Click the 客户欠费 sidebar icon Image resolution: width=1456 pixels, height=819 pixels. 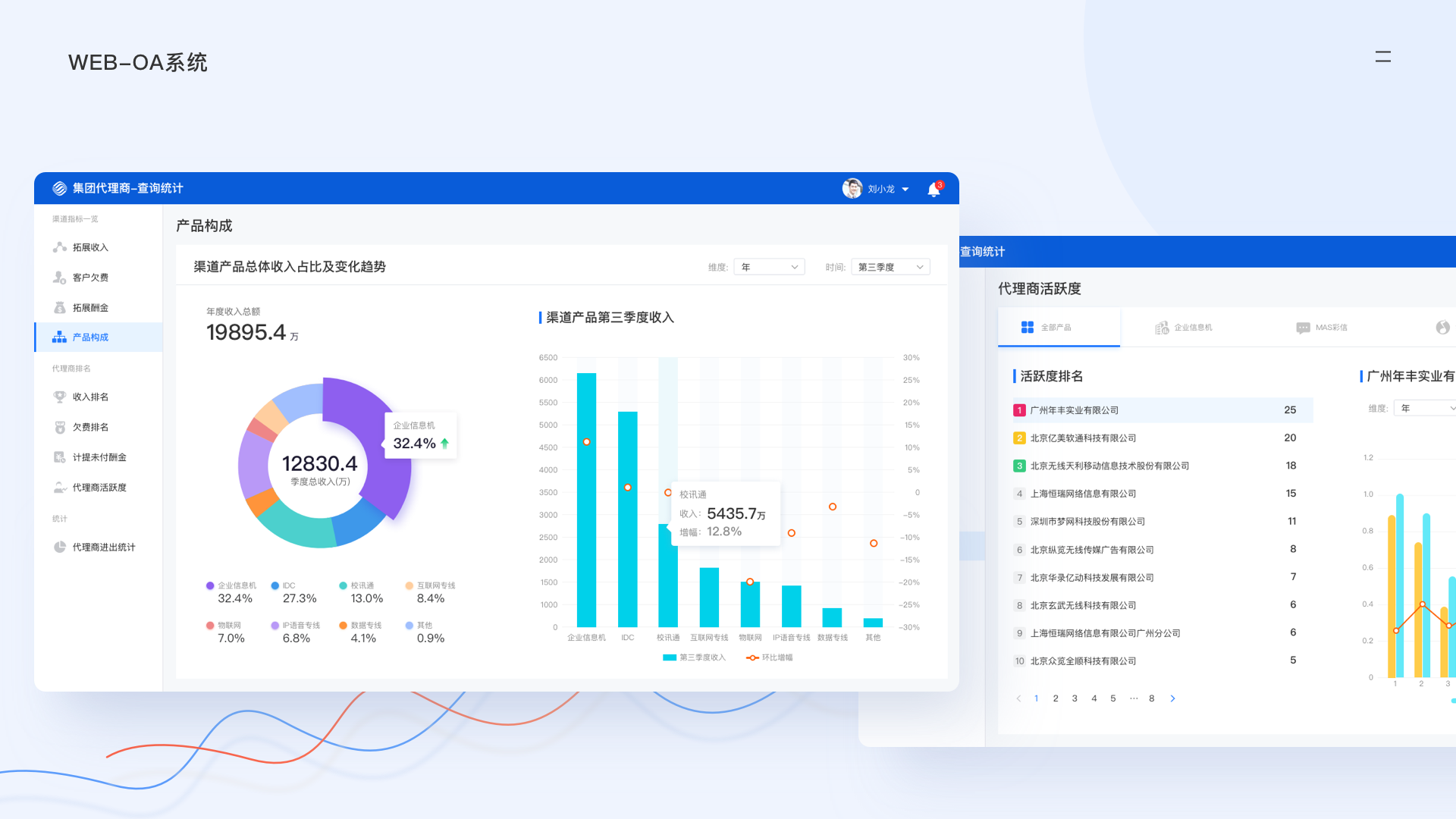click(x=60, y=278)
